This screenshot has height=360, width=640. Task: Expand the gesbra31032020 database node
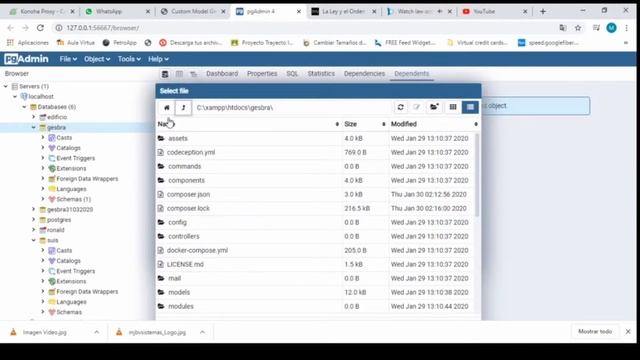(x=33, y=209)
